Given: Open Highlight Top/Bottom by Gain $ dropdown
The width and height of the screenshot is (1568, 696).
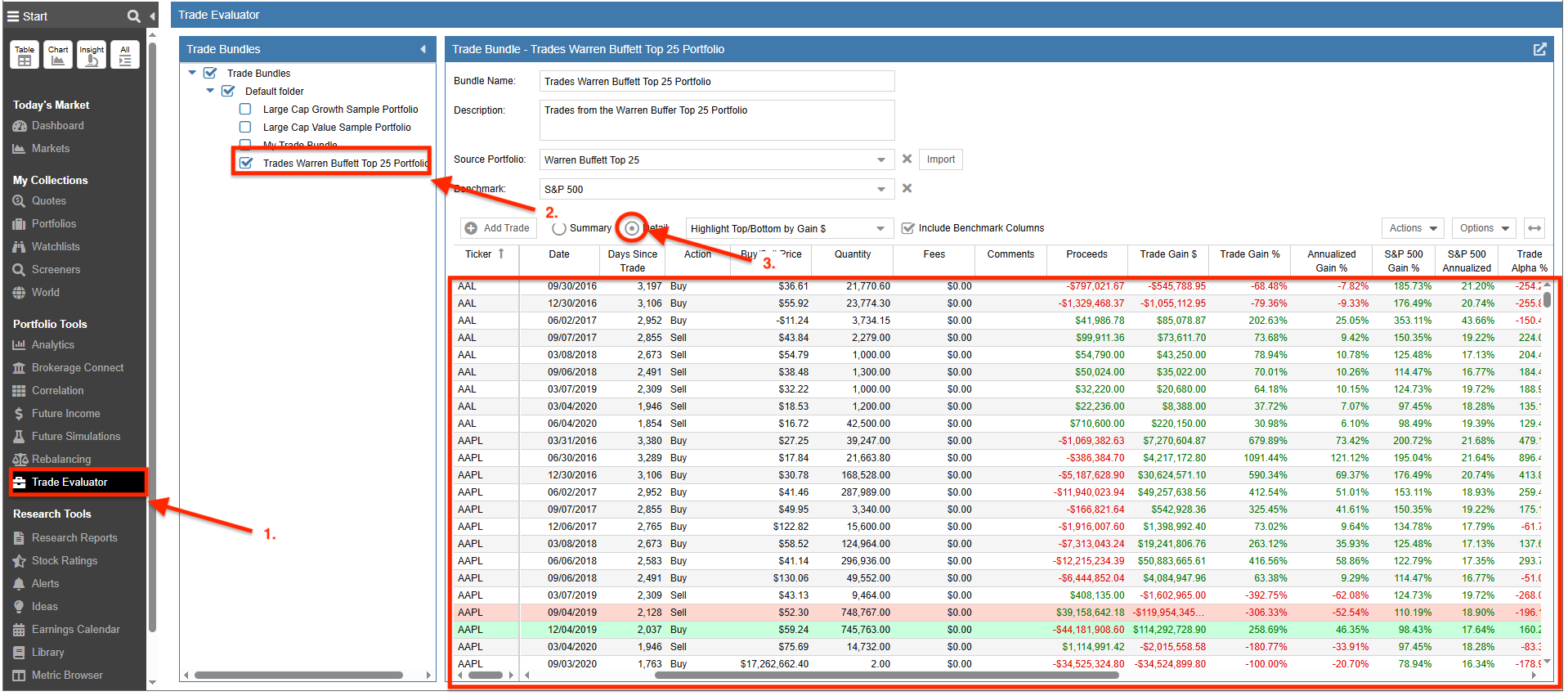Looking at the screenshot, I should pos(880,228).
